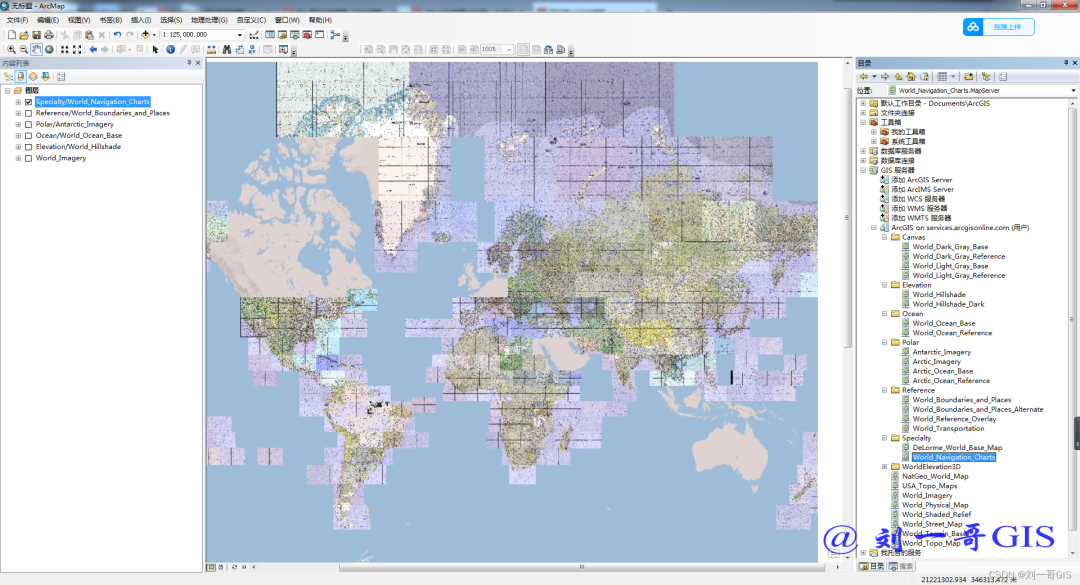Turn on Ocean/World_Ocean_Base layer
The width and height of the screenshot is (1080, 585).
[x=28, y=135]
